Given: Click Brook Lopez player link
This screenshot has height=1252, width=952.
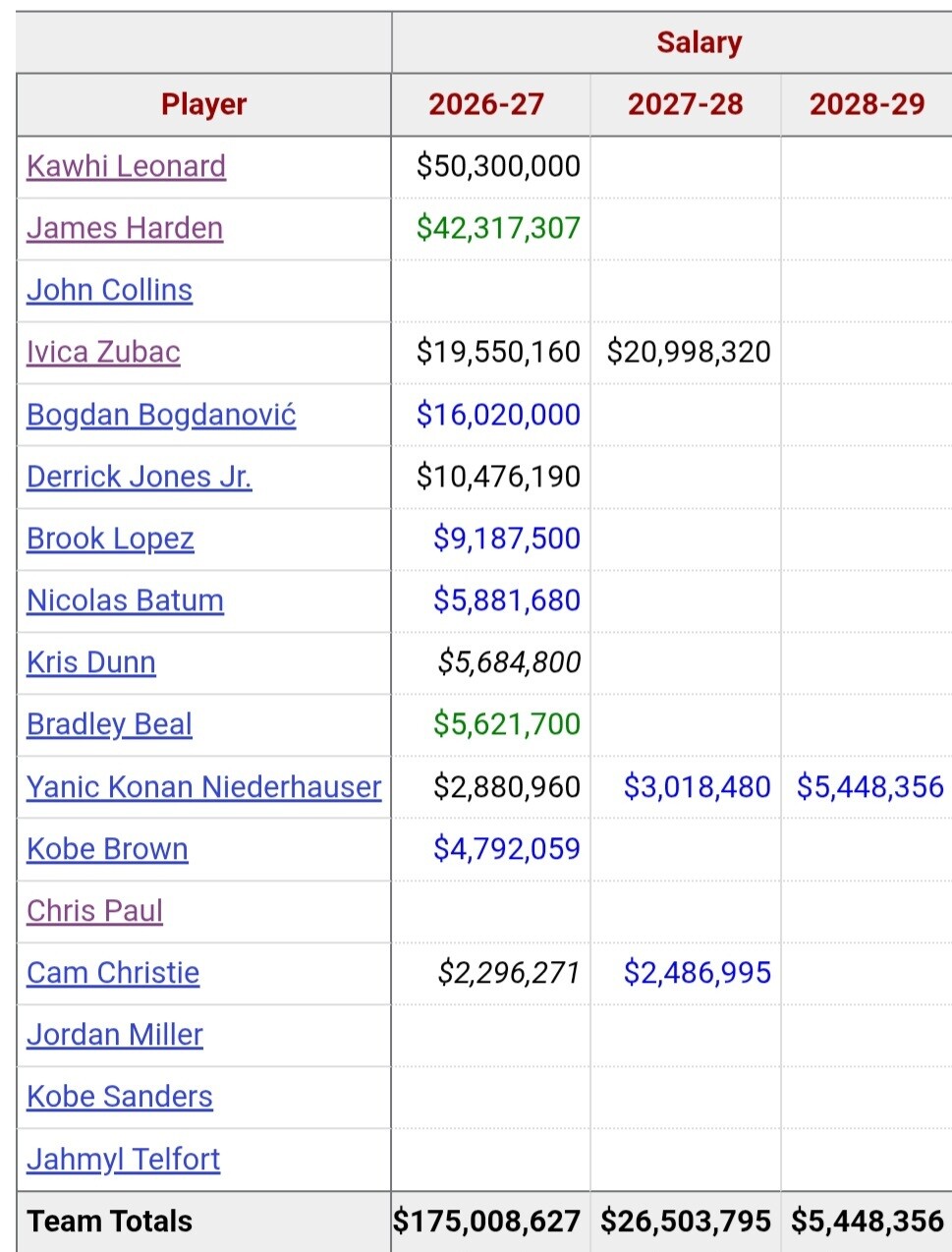Looking at the screenshot, I should (x=110, y=539).
